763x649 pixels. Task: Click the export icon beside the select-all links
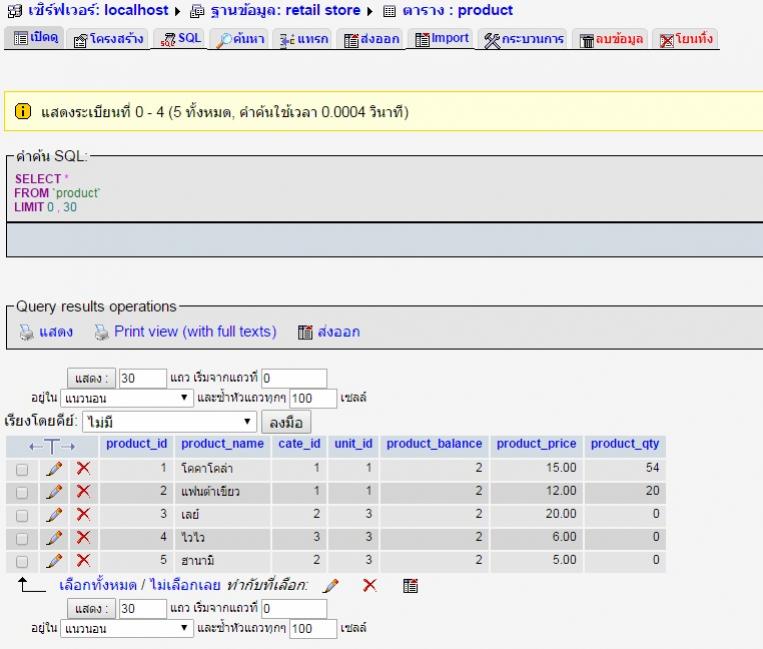click(x=410, y=585)
